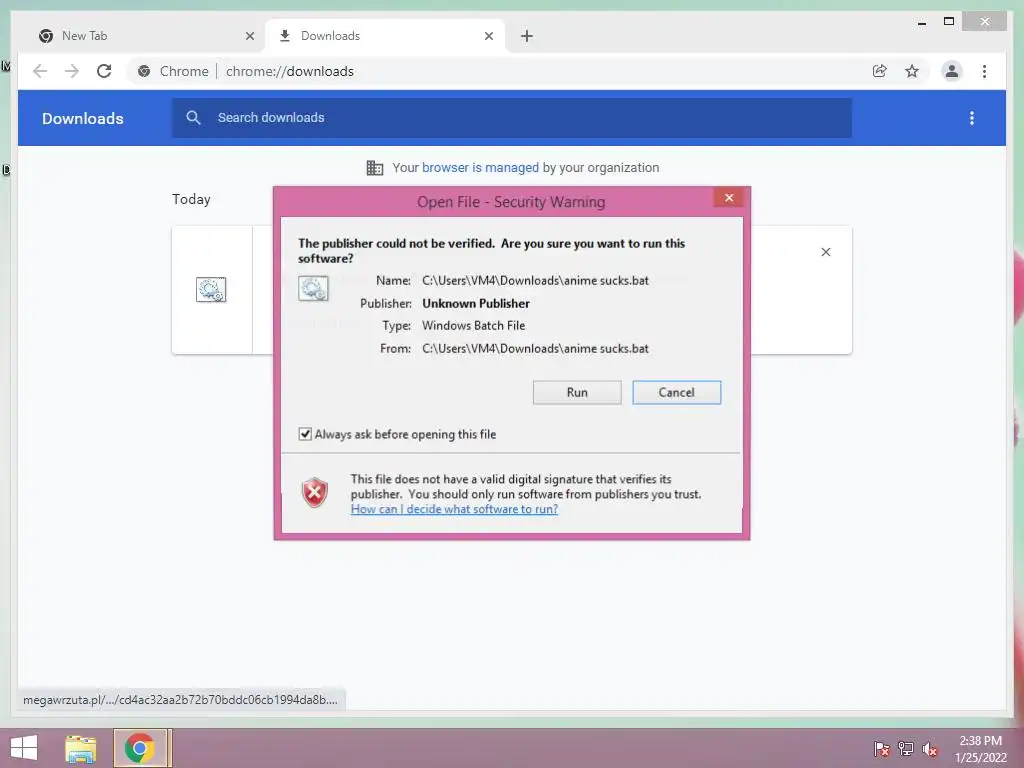This screenshot has width=1024, height=768.
Task: Reload the downloads page
Action: (104, 71)
